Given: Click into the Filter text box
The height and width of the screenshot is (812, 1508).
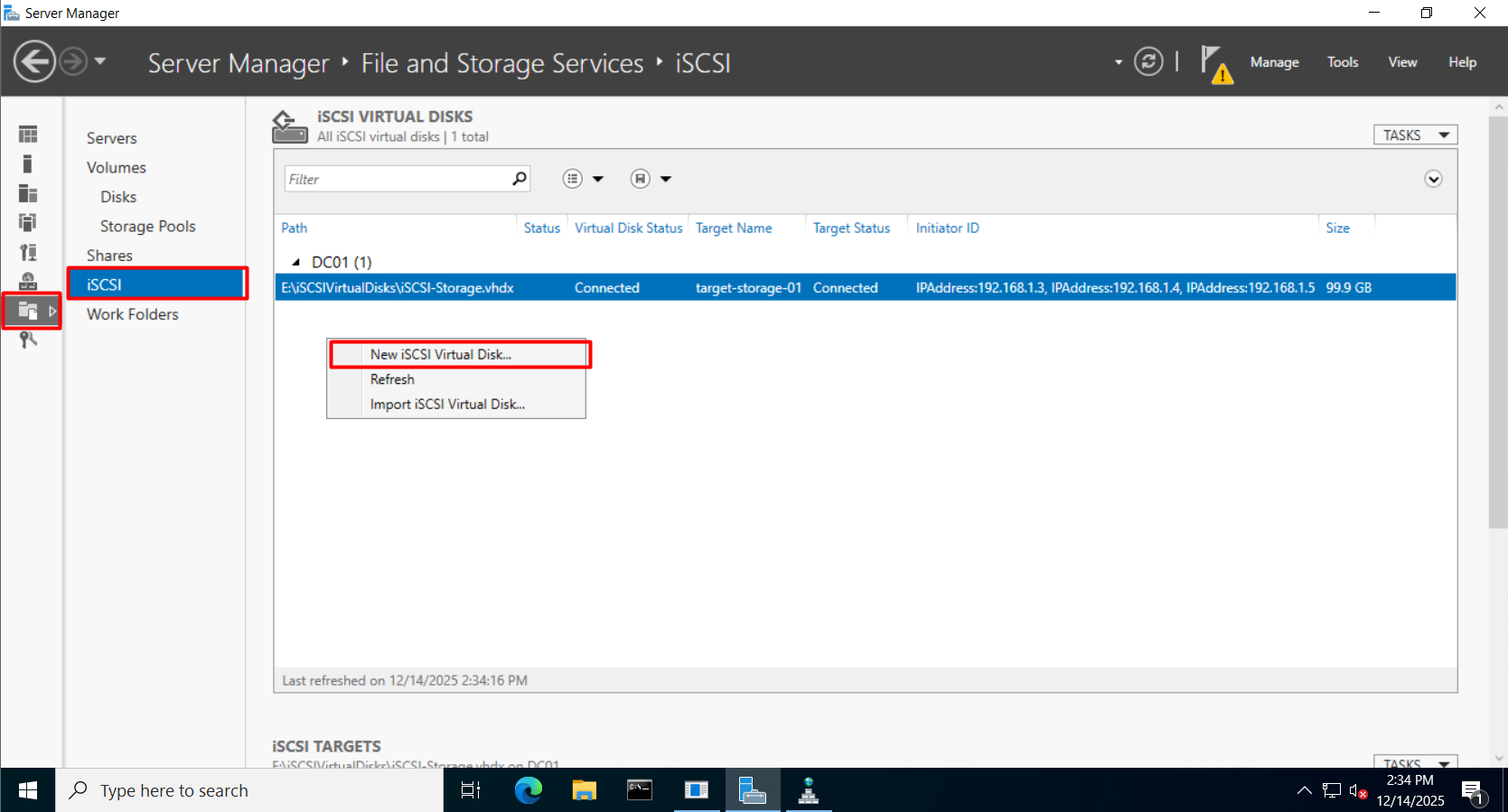Looking at the screenshot, I should click(398, 179).
